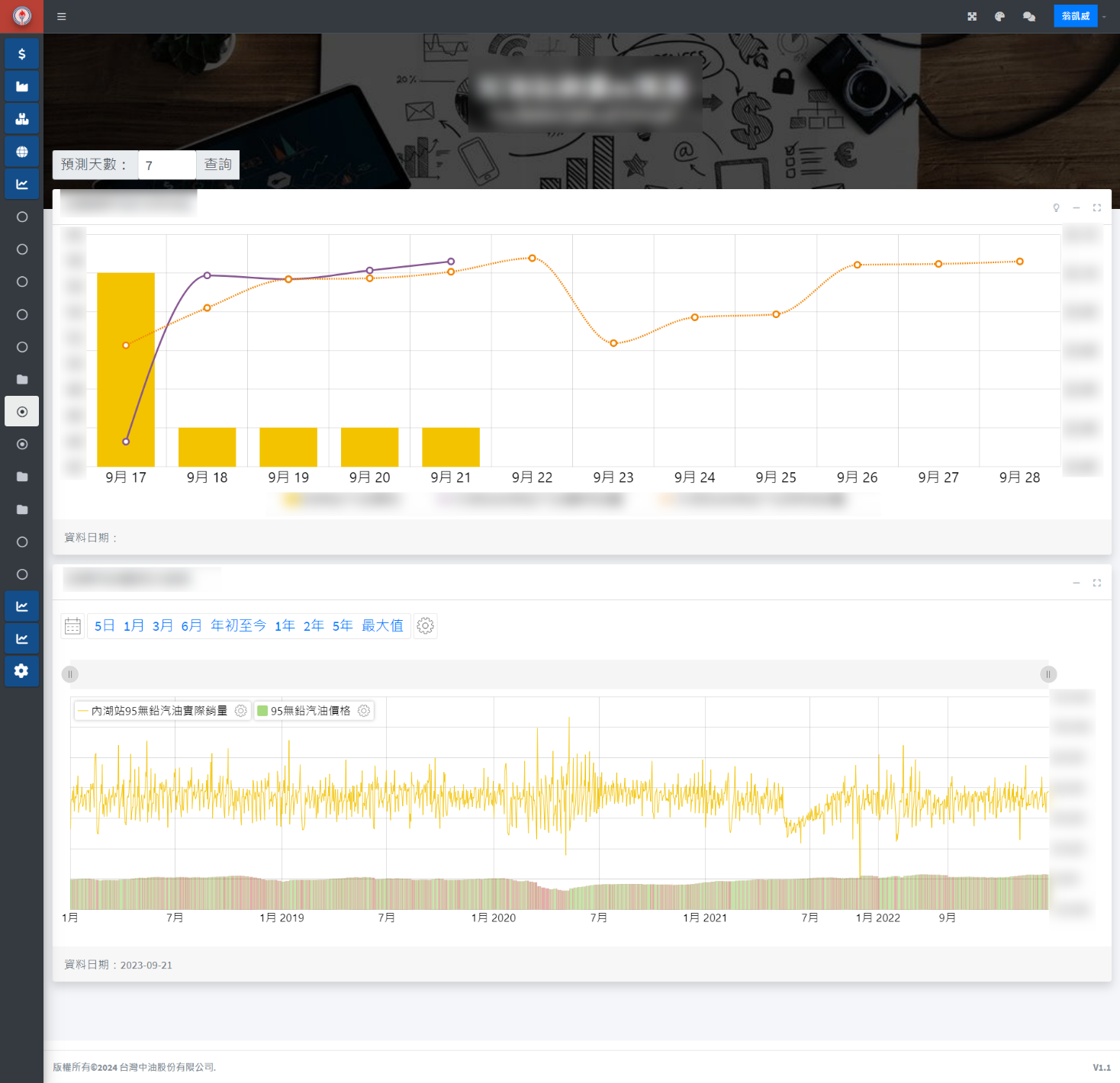
Task: Focus the 預測天數 input field
Action: (167, 165)
